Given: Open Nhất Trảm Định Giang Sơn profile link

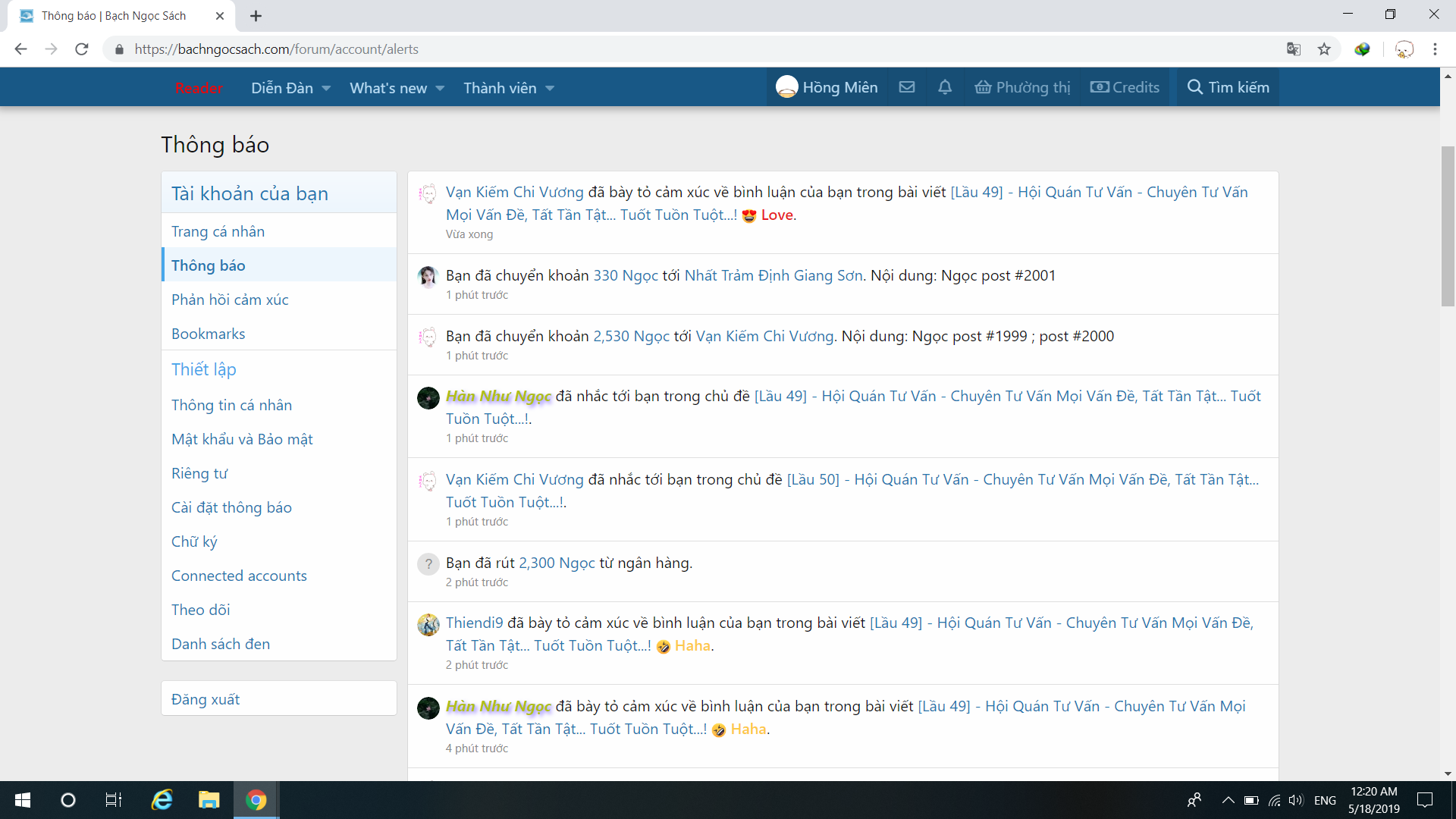Looking at the screenshot, I should pyautogui.click(x=773, y=275).
